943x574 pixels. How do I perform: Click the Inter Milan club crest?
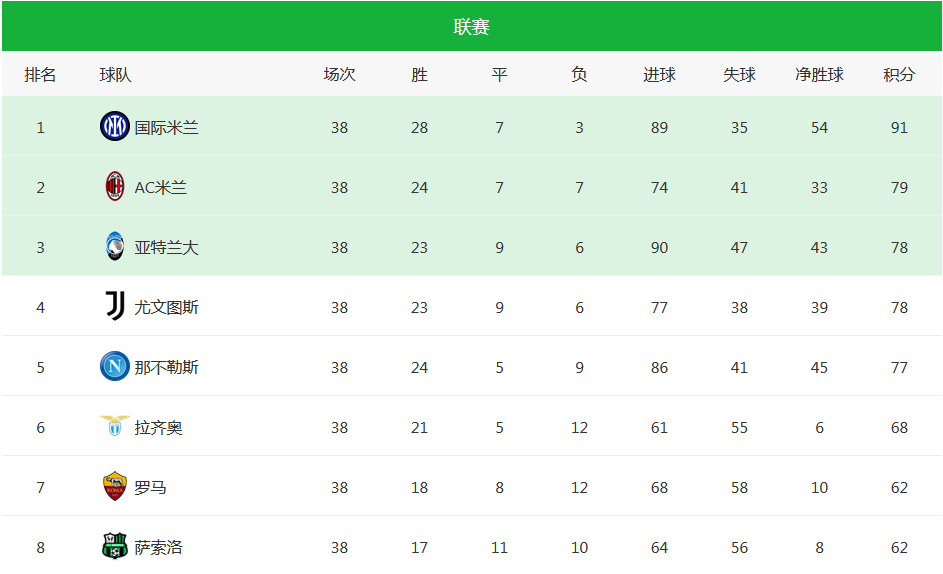click(115, 126)
